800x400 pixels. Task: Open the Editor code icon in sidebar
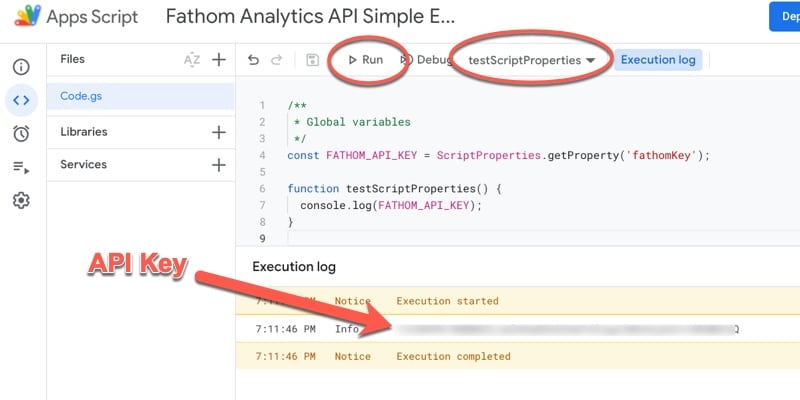21,101
